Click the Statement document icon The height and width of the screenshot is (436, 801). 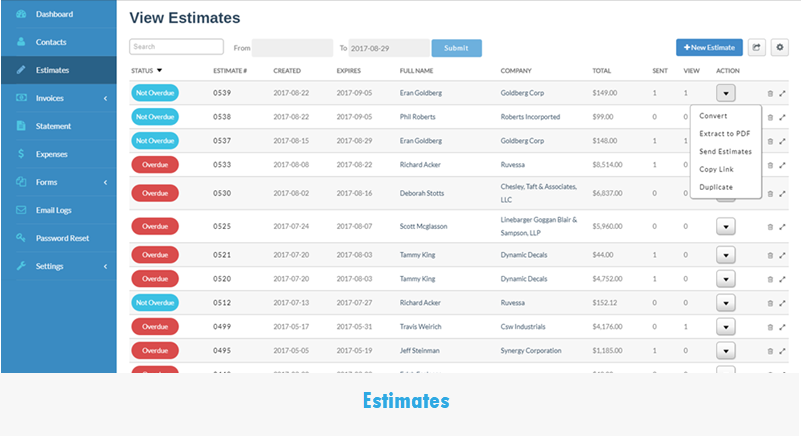pyautogui.click(x=21, y=126)
